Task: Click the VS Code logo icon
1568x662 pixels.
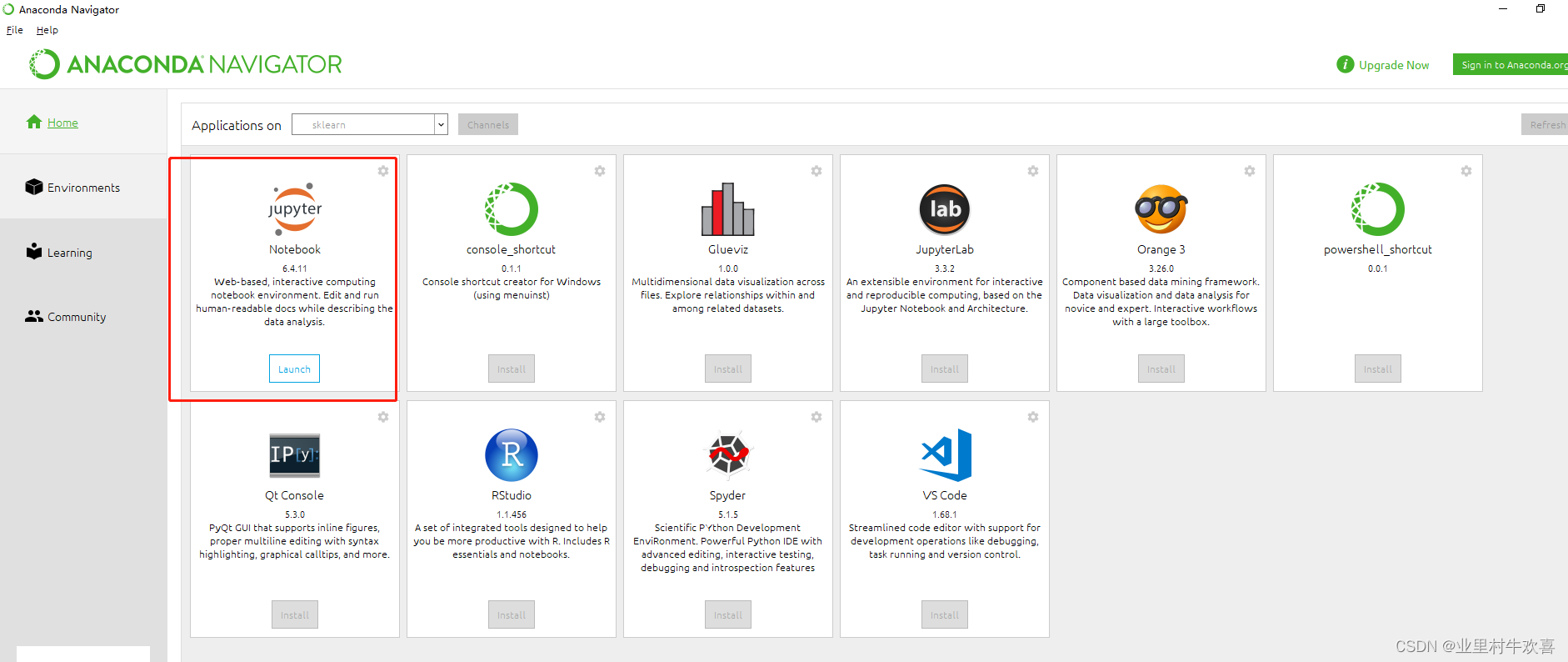Action: click(946, 454)
